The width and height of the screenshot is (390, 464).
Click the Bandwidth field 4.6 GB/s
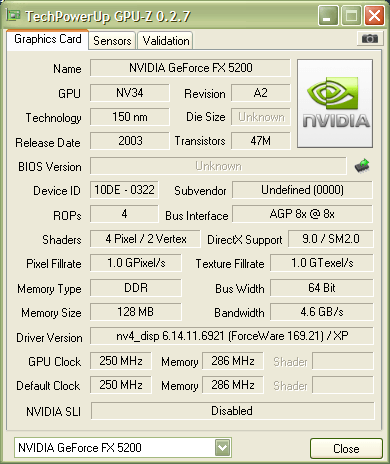(322, 312)
